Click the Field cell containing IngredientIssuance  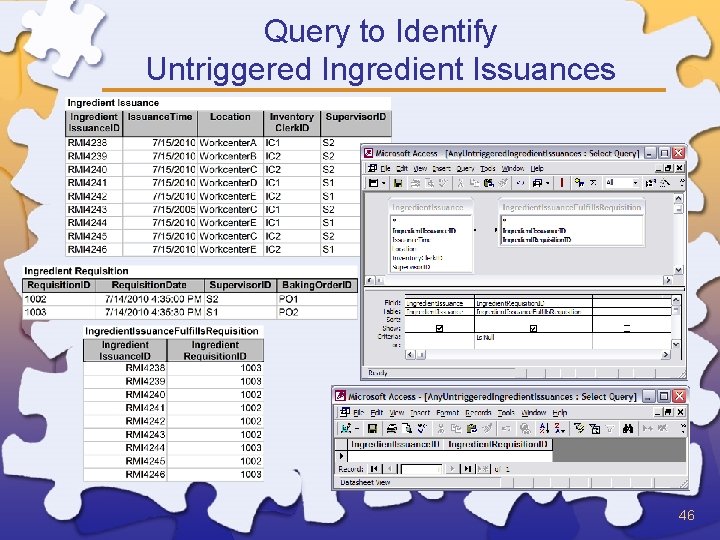pos(439,303)
